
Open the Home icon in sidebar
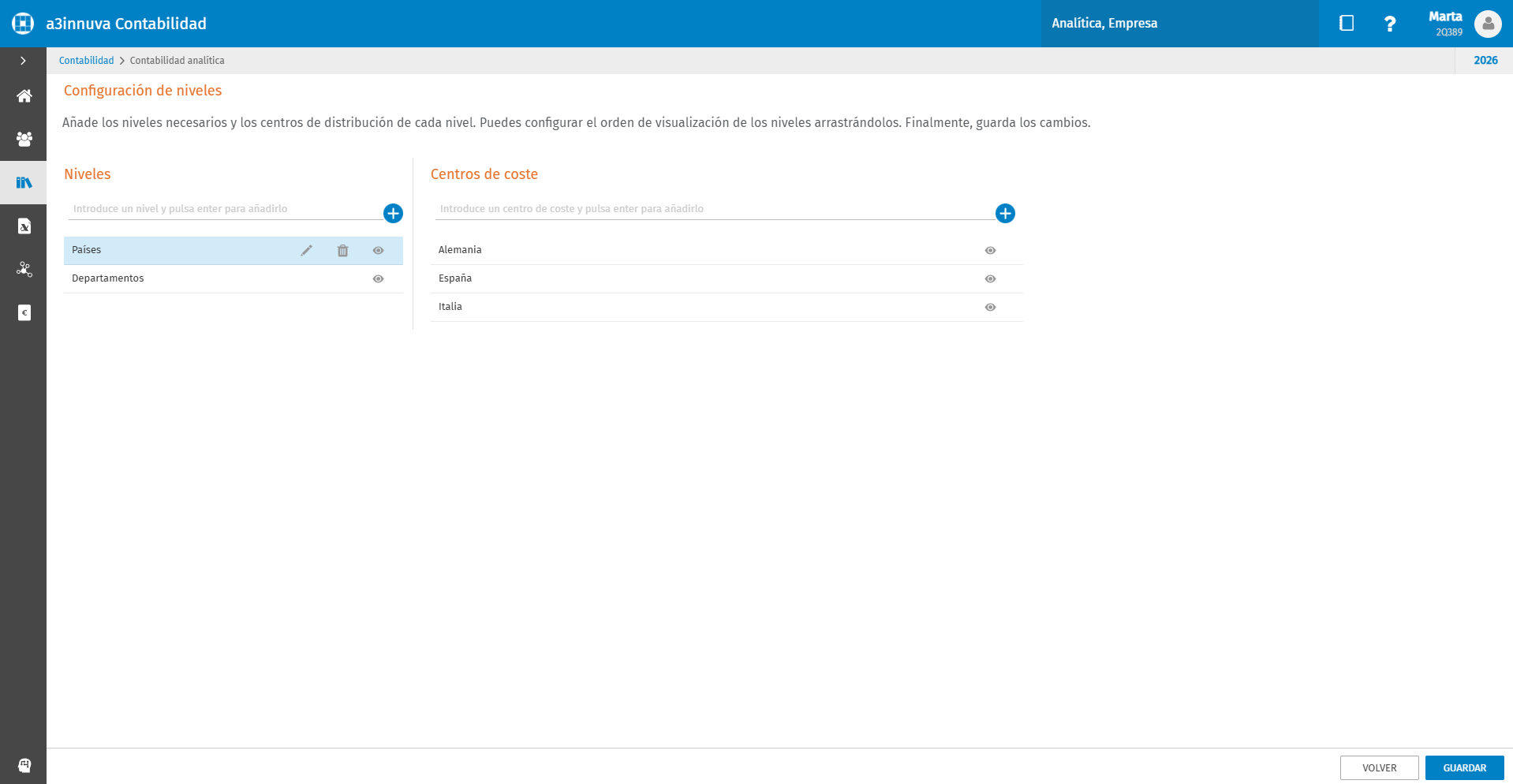(x=24, y=96)
